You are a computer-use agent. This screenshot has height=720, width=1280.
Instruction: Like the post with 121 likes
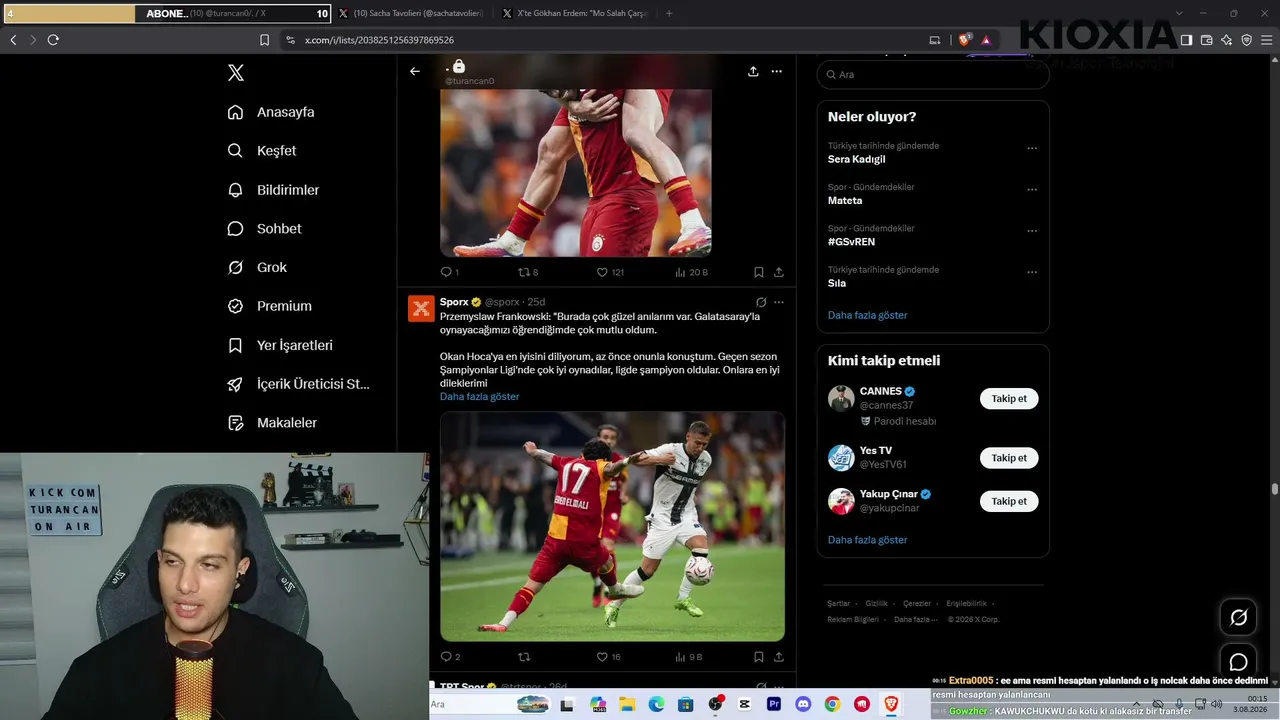tap(610, 272)
